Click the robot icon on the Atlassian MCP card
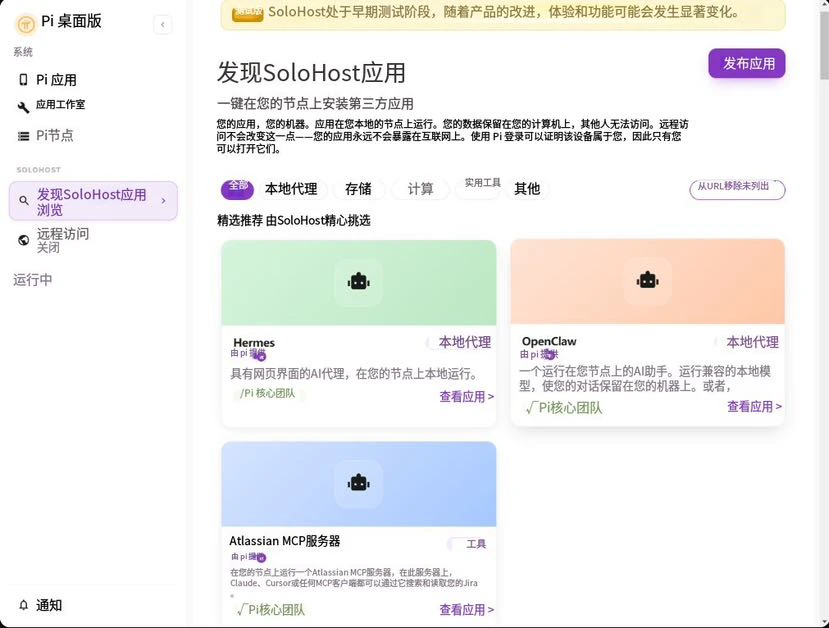Image resolution: width=829 pixels, height=628 pixels. pyautogui.click(x=358, y=483)
